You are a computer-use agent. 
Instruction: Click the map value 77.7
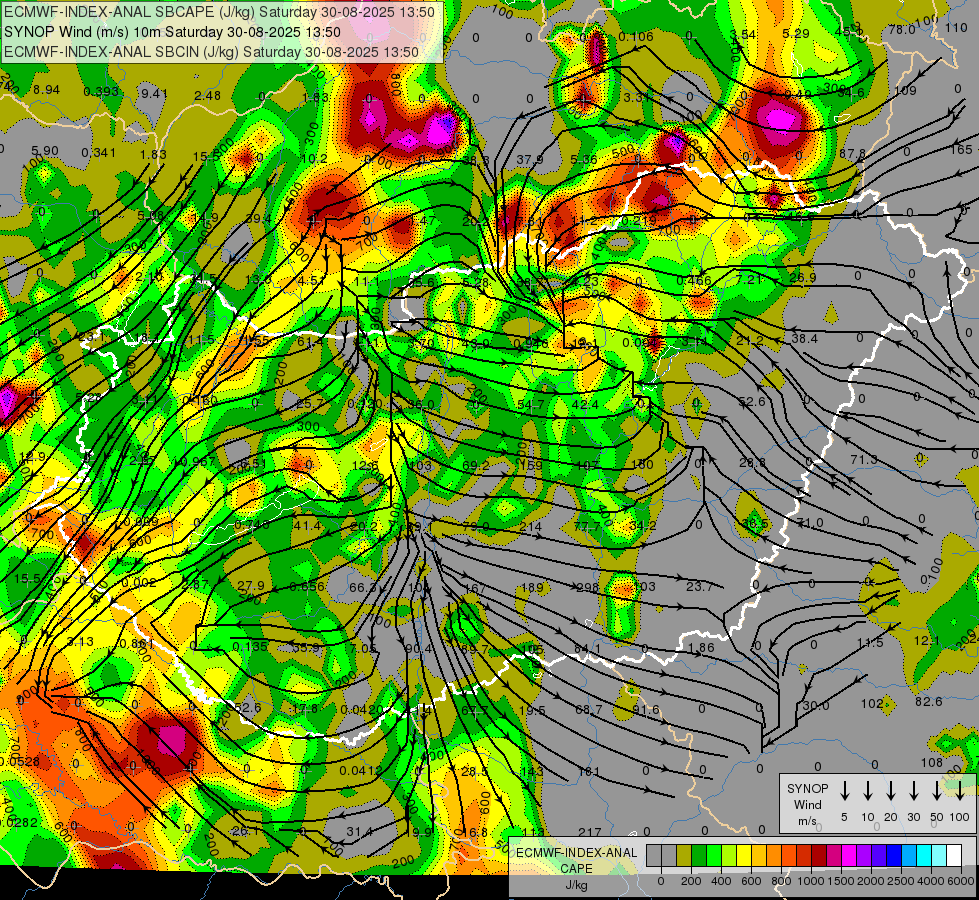tap(587, 527)
